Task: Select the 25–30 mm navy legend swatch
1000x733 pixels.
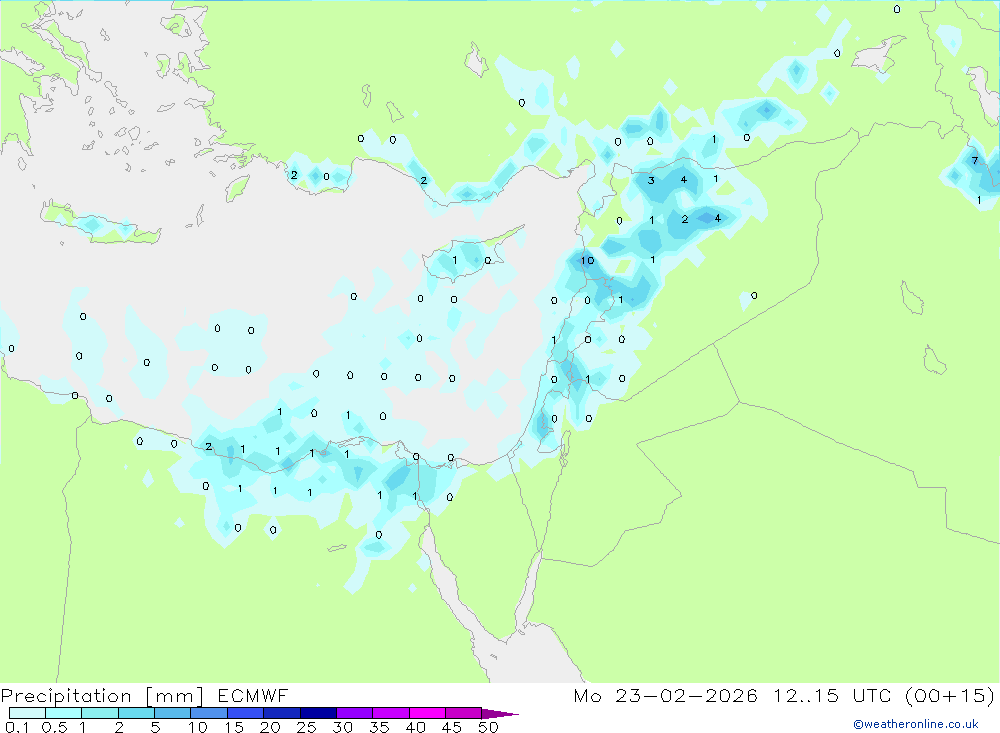Action: pyautogui.click(x=318, y=713)
